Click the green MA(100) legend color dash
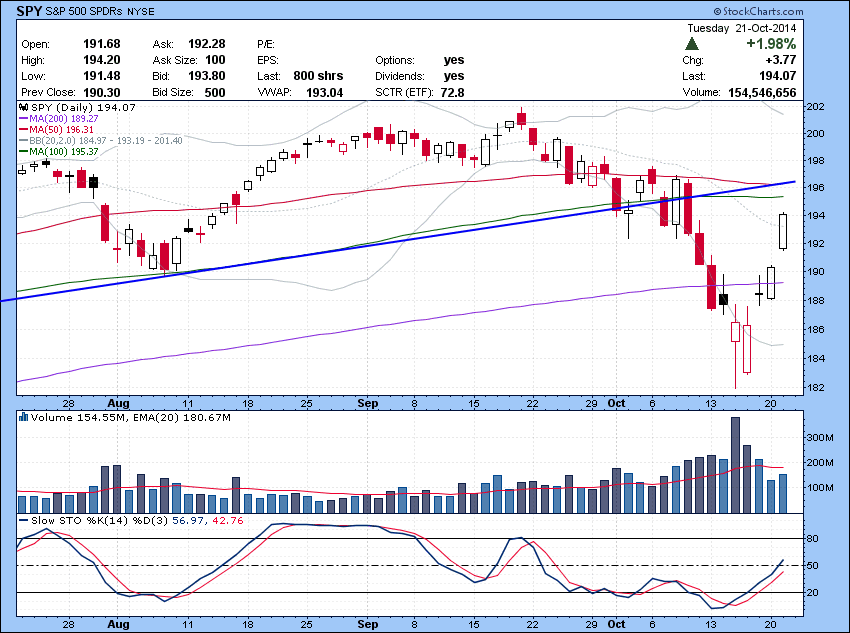Screen dimensions: 850x633 [x=23, y=152]
